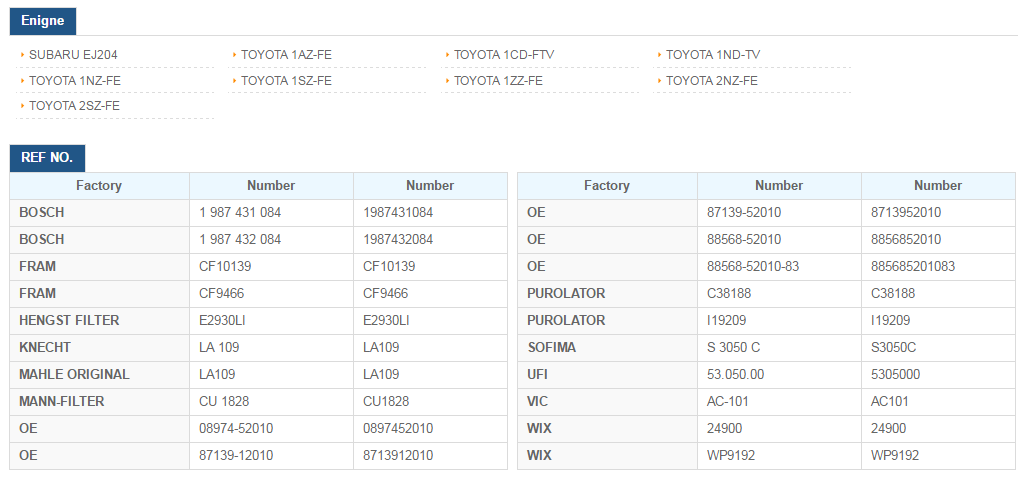Select the REF NO. section tab
The height and width of the screenshot is (480, 1030).
click(x=47, y=158)
